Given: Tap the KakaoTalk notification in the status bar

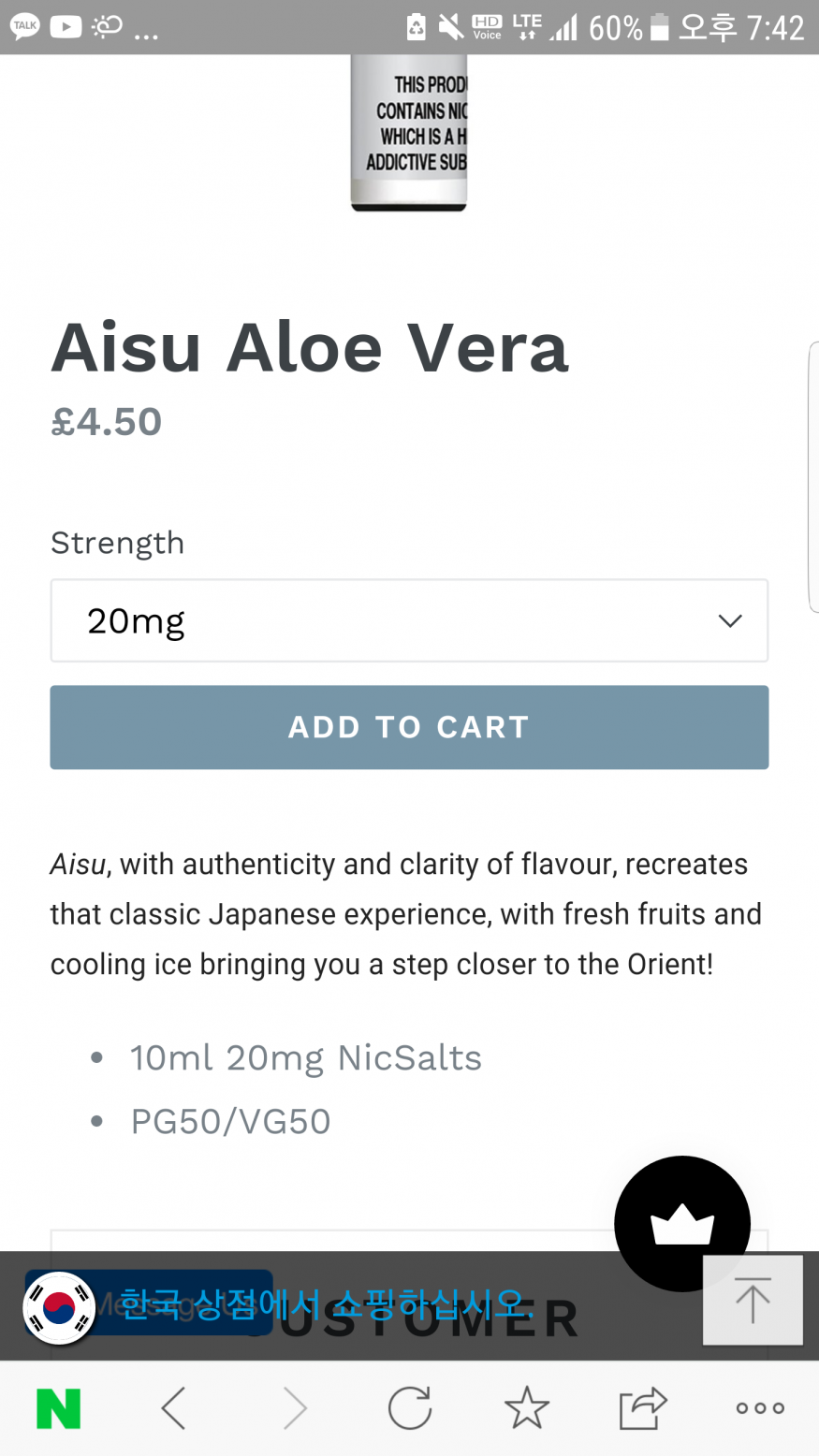Looking at the screenshot, I should pyautogui.click(x=25, y=26).
